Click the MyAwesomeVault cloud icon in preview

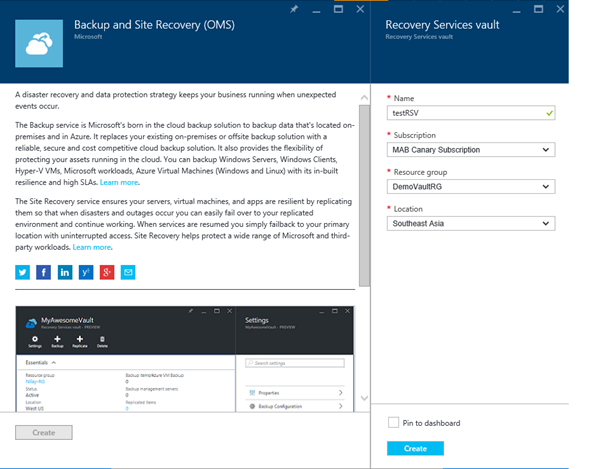[31, 323]
